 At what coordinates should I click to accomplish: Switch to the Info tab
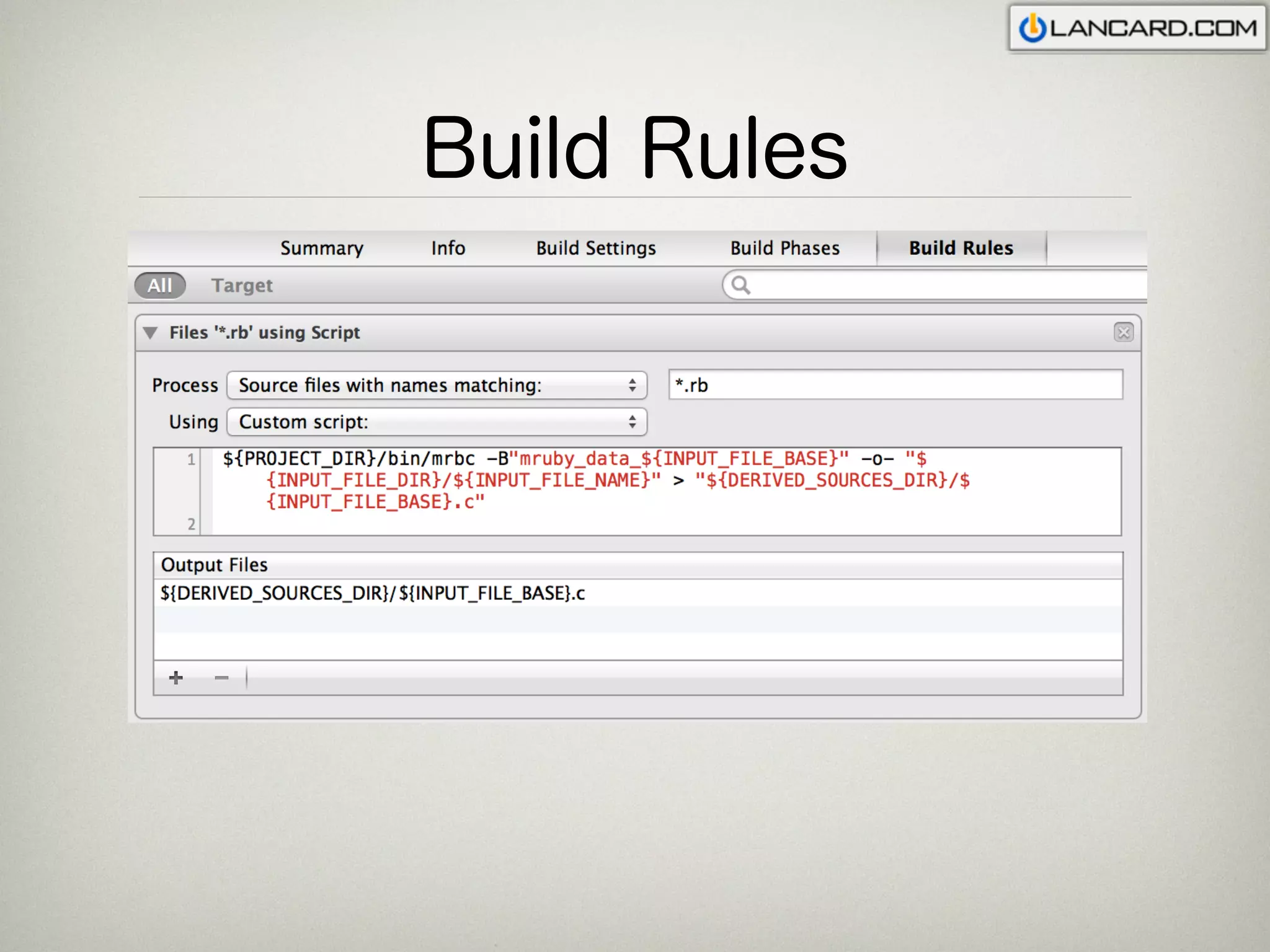[x=448, y=248]
